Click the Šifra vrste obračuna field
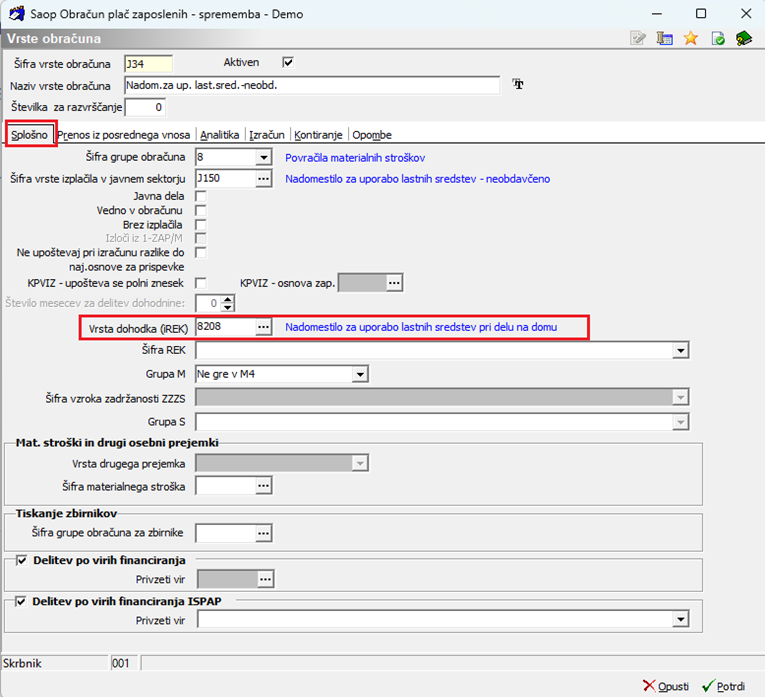This screenshot has width=765, height=697. pos(148,64)
